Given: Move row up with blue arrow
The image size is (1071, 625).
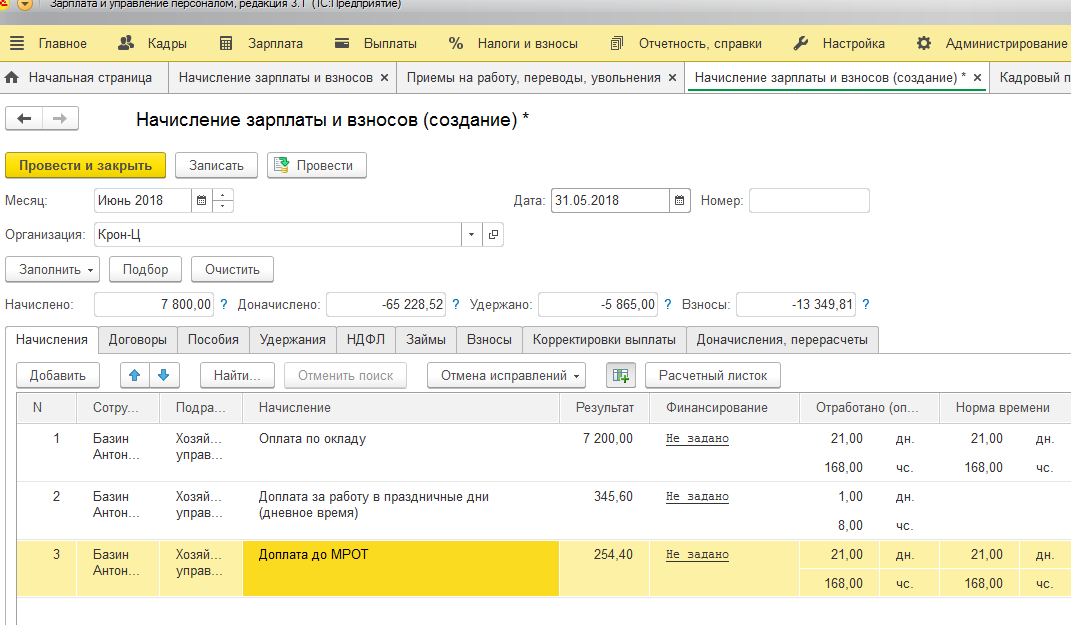Looking at the screenshot, I should (x=135, y=375).
